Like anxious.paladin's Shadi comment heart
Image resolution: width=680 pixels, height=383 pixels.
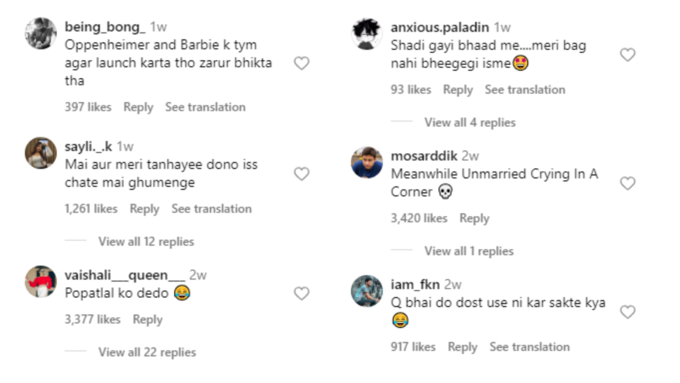coord(628,55)
